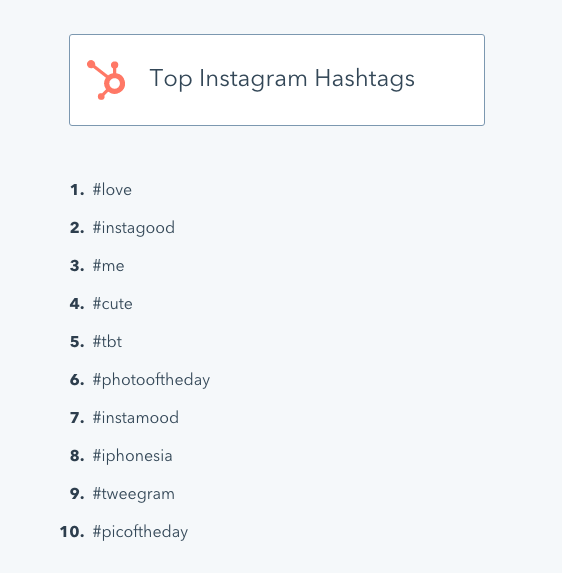This screenshot has width=562, height=573.
Task: Click the orange HubSpot sprocket logo
Action: 106,80
